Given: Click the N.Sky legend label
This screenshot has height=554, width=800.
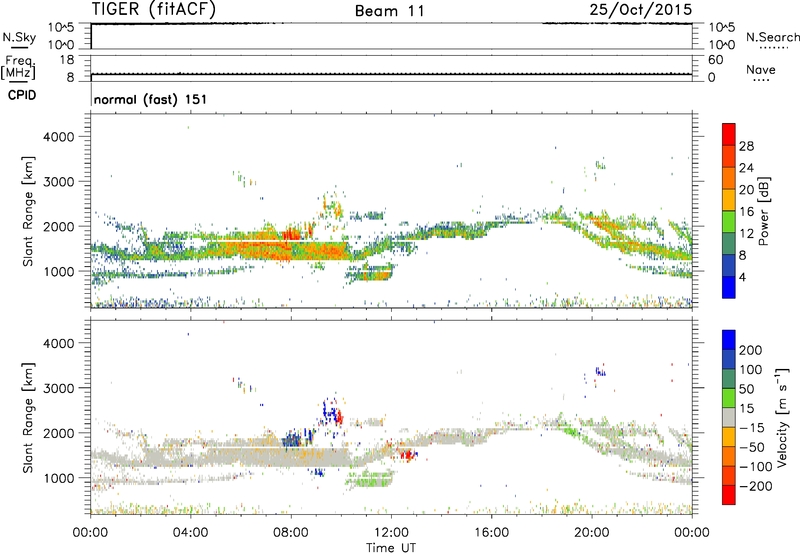Looking at the screenshot, I should coord(19,37).
